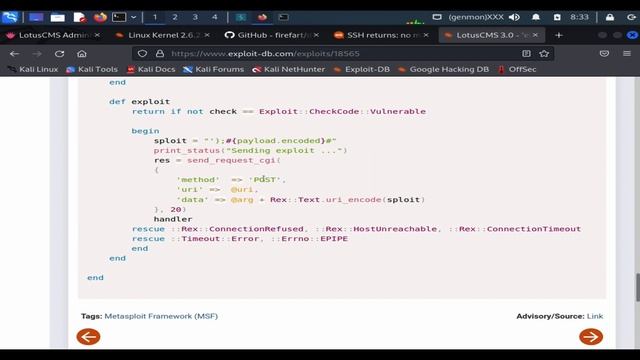
Task: Open the Firefox hamburger menu
Action: point(627,53)
